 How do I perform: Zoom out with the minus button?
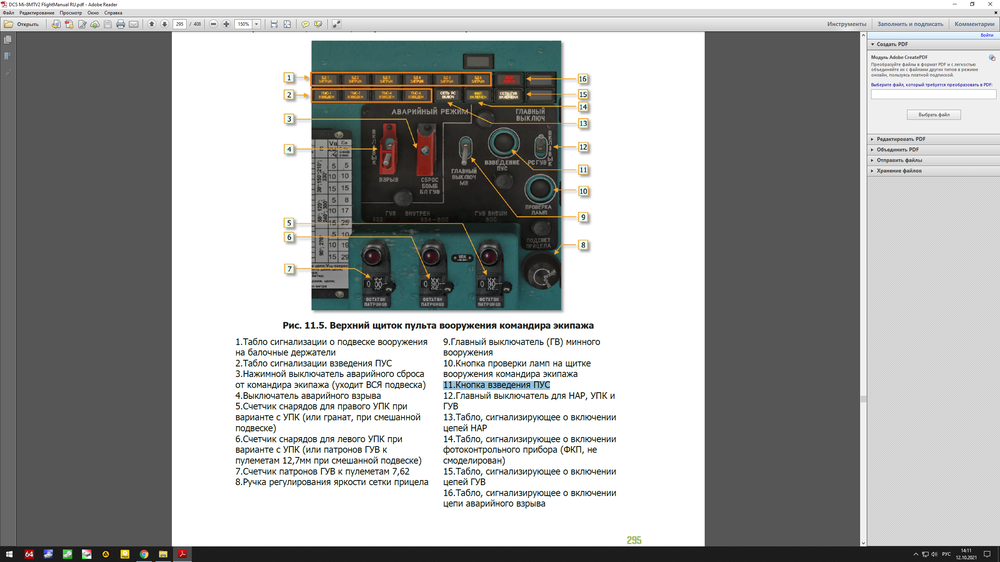[214, 24]
